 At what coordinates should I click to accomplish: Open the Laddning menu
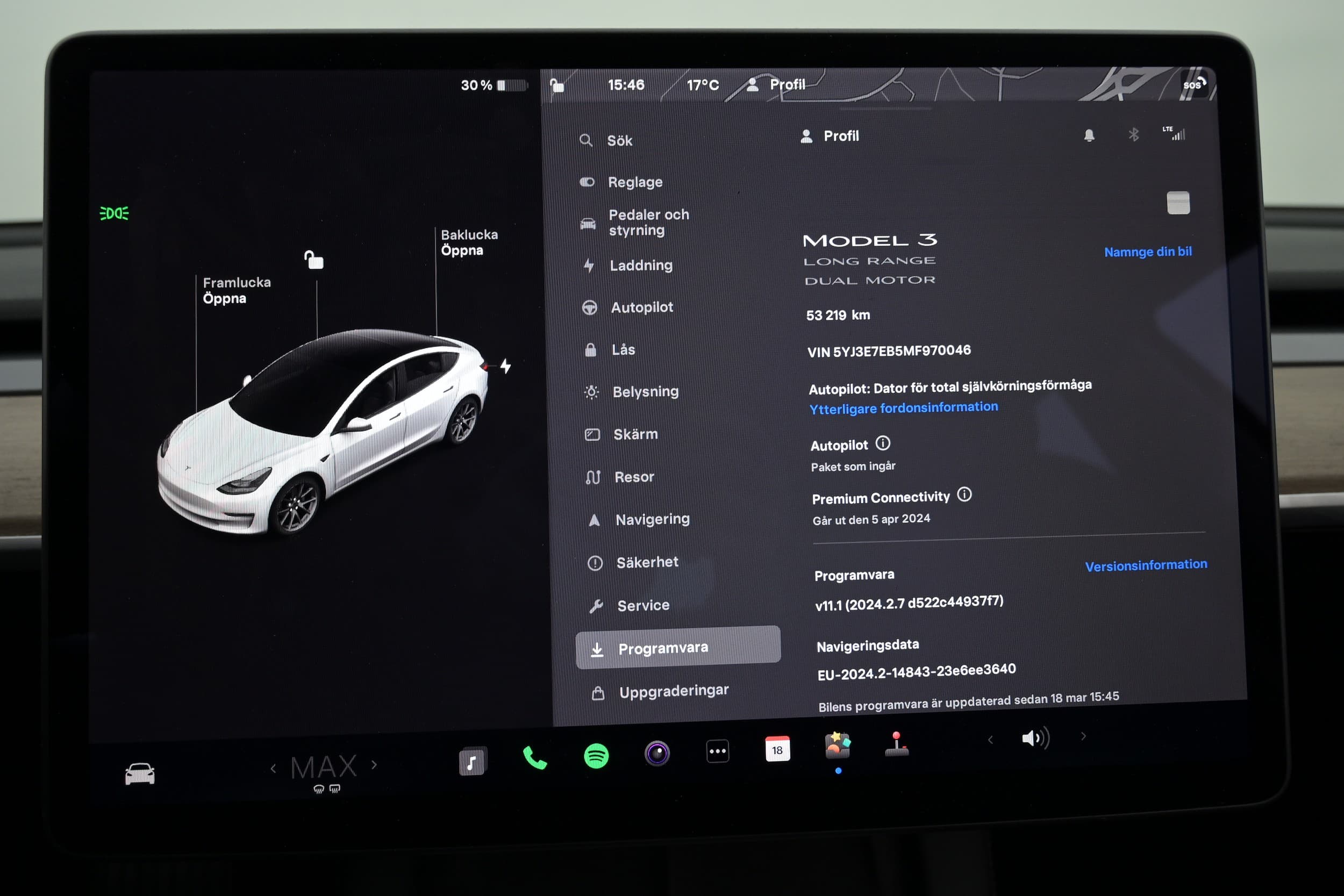point(627,265)
